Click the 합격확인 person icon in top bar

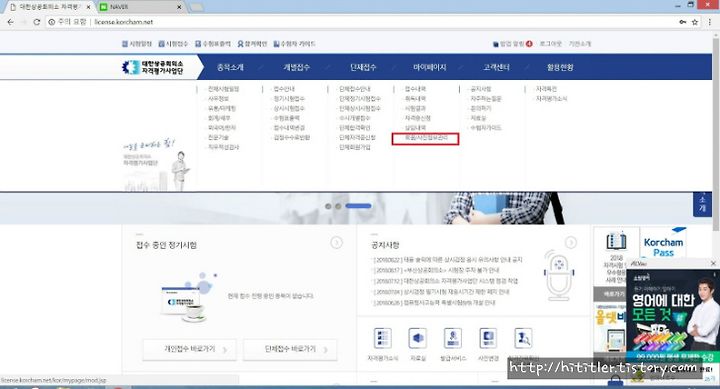(x=240, y=44)
